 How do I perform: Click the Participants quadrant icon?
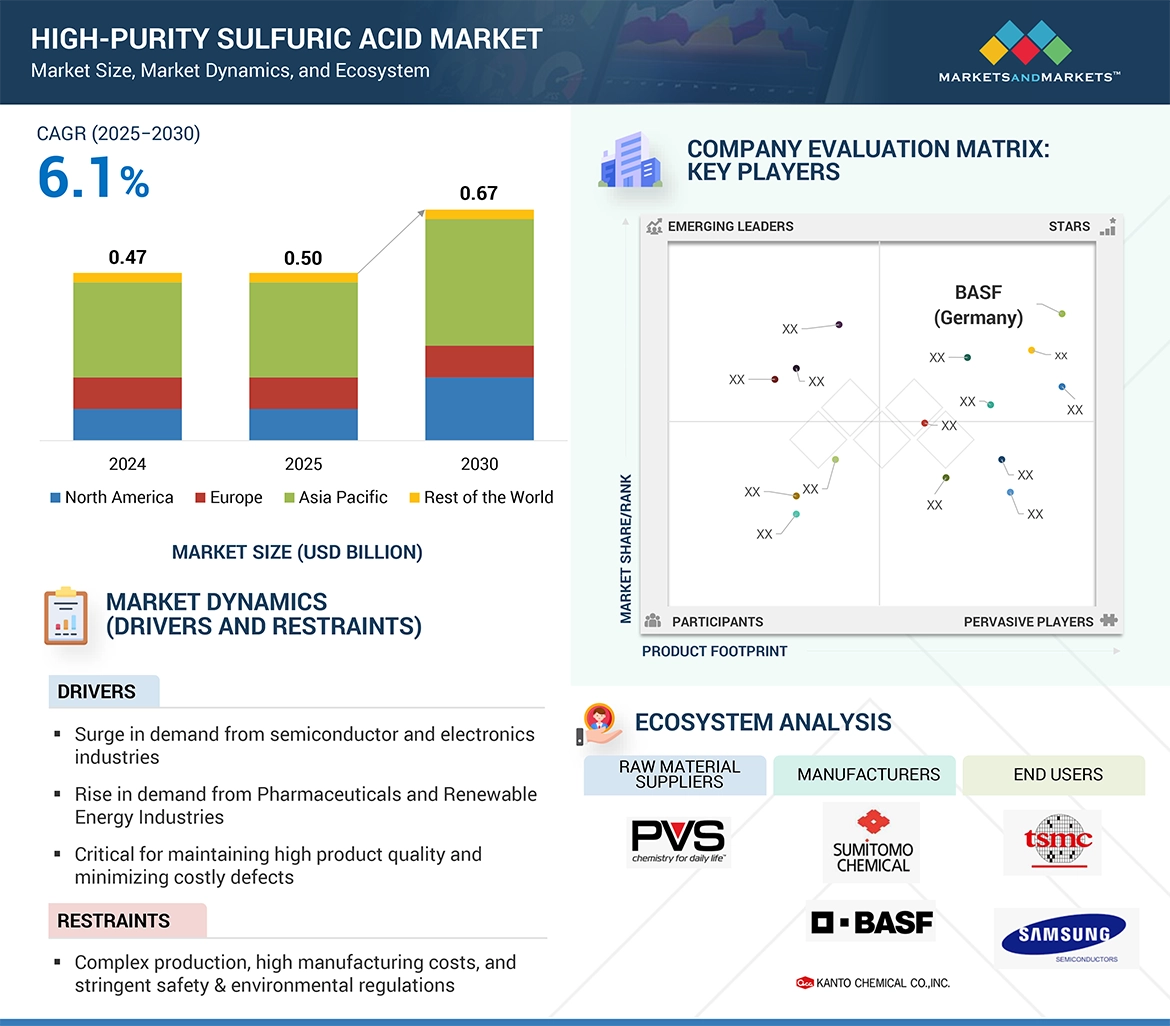coord(654,621)
